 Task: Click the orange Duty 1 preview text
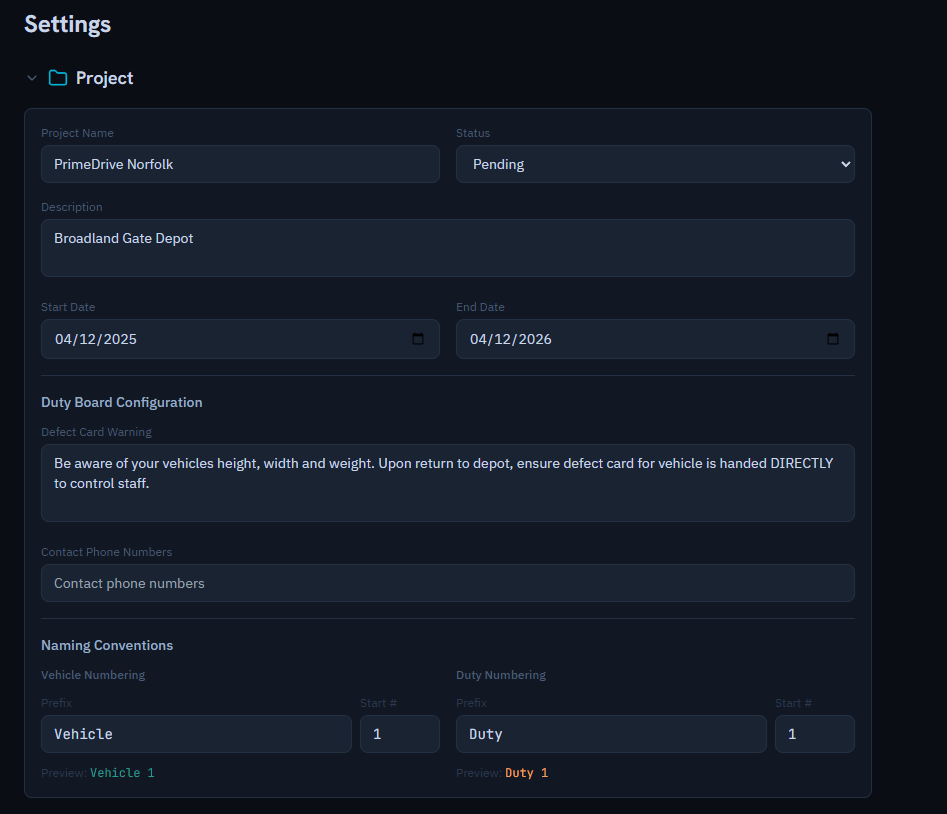click(526, 773)
